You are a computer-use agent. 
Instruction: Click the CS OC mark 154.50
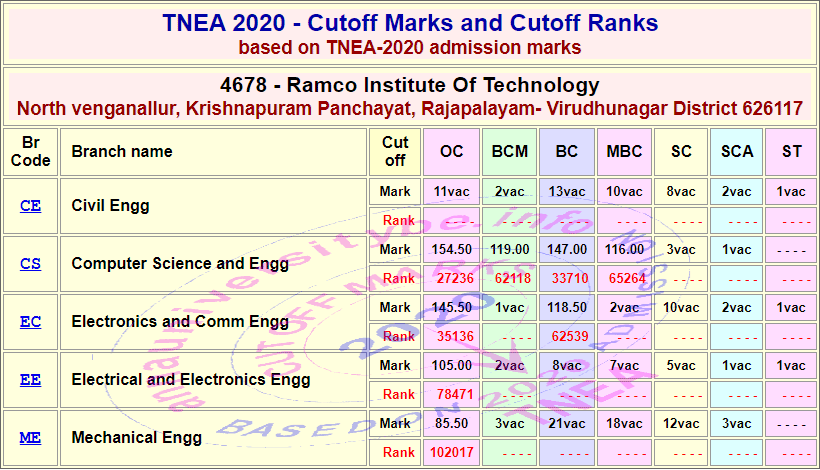point(451,250)
